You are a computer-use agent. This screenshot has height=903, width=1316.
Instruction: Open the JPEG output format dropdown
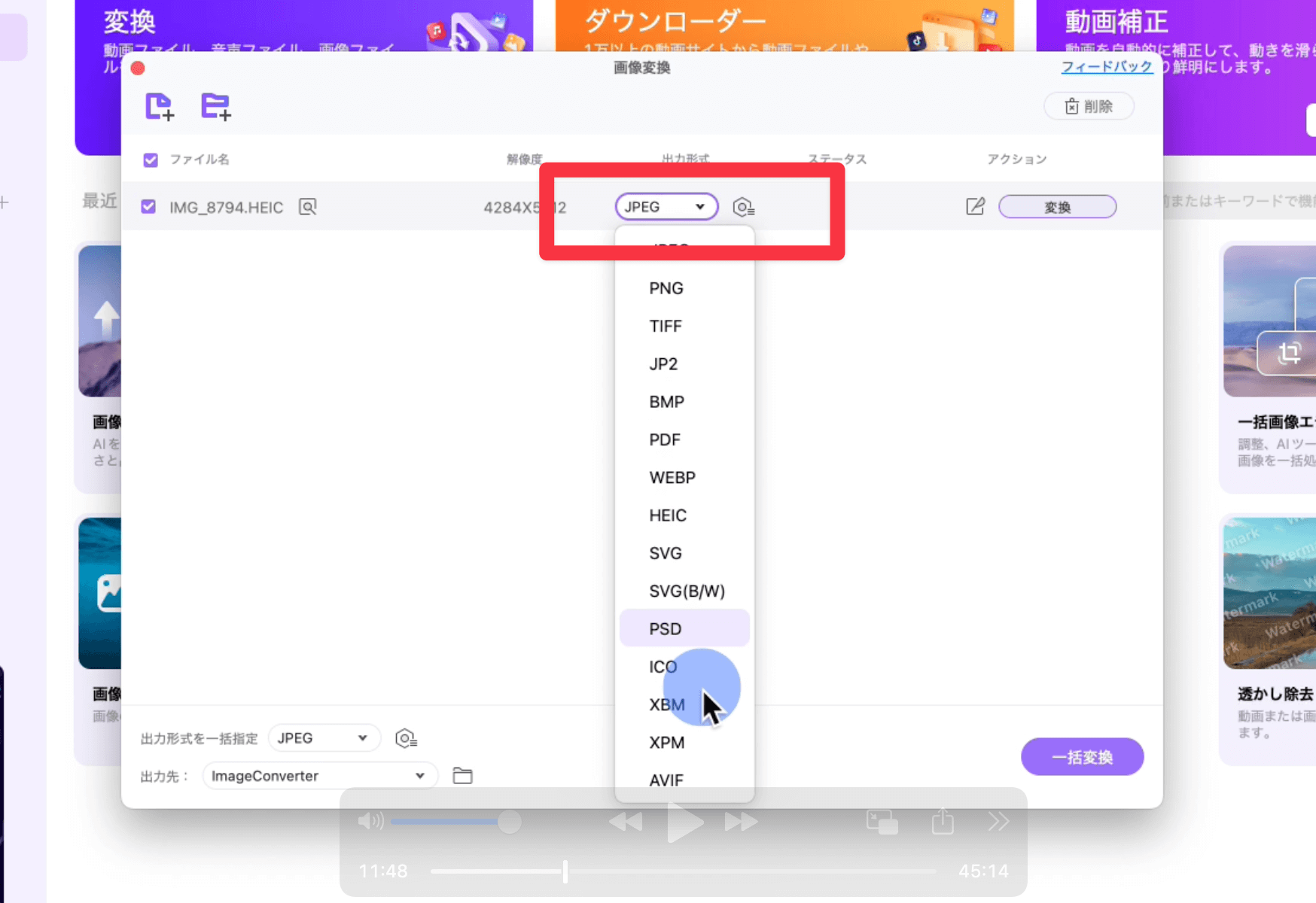pos(666,206)
